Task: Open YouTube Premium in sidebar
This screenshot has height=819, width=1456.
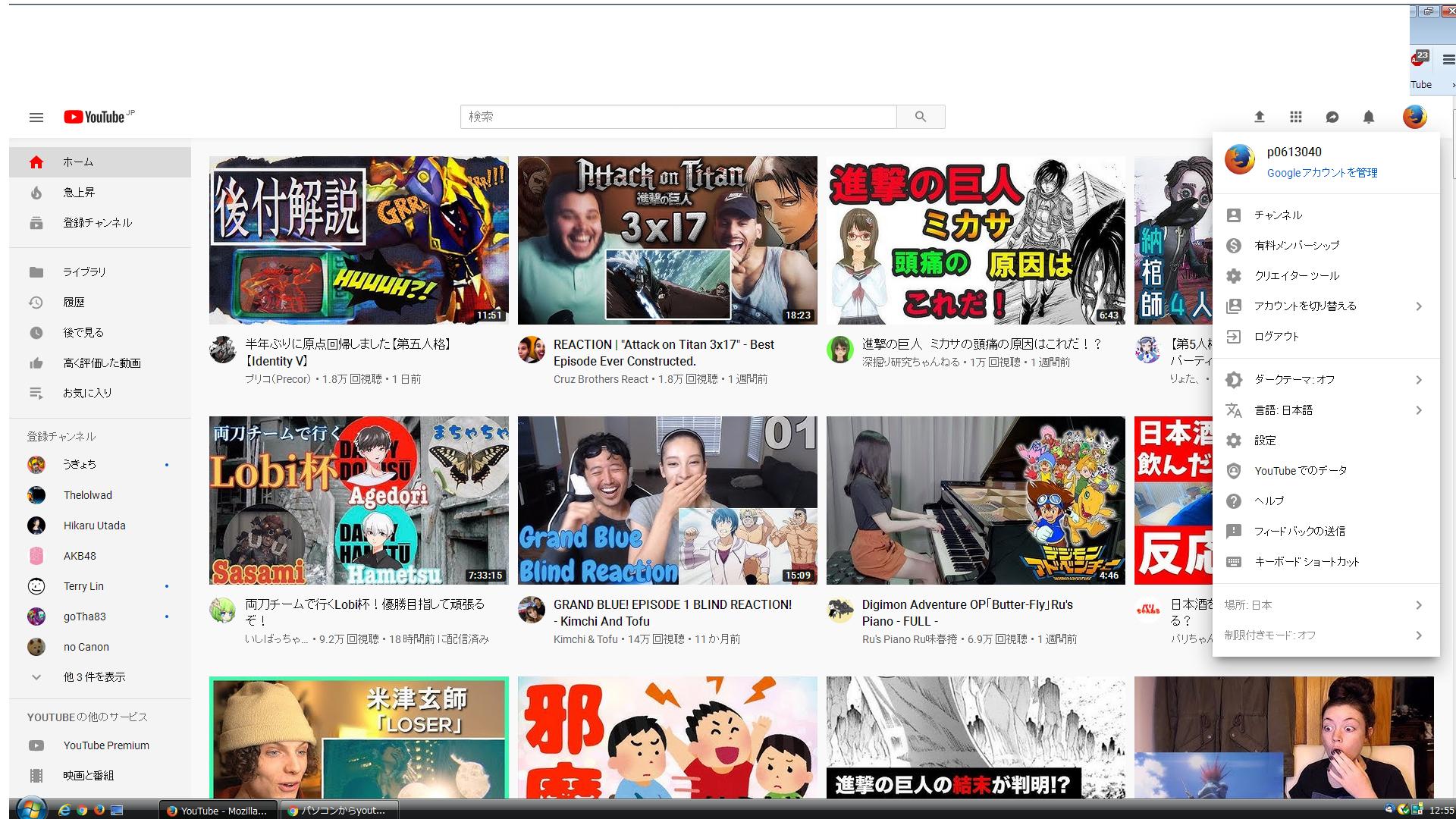Action: click(100, 745)
